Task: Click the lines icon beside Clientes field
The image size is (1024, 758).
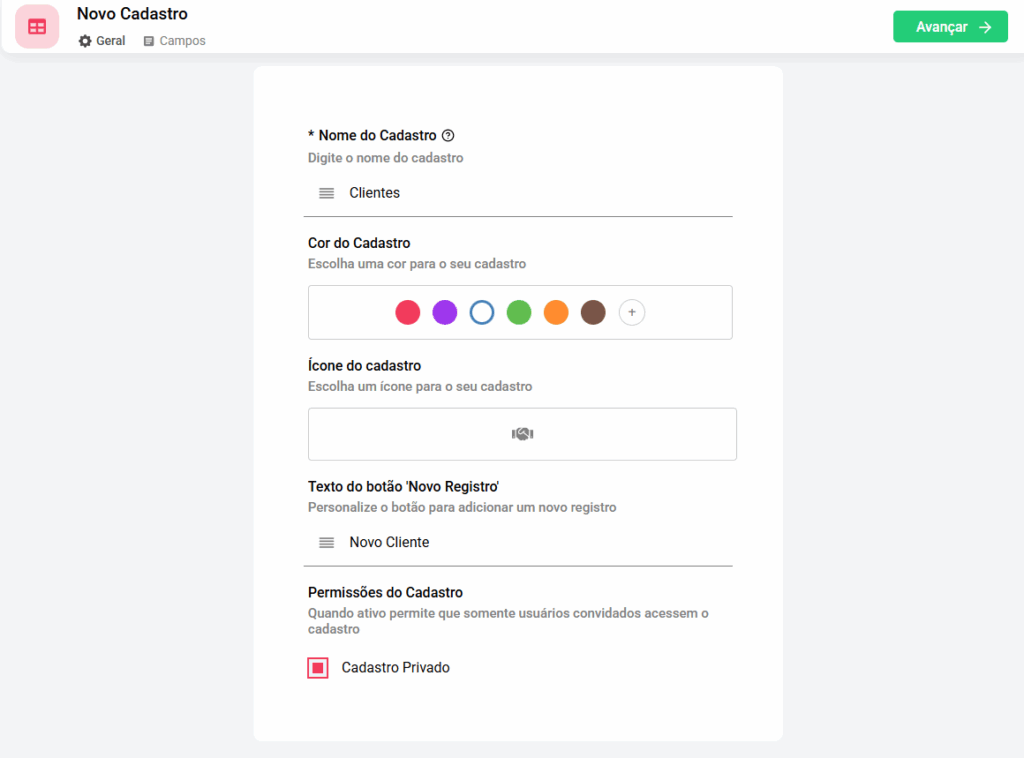Action: 326,193
